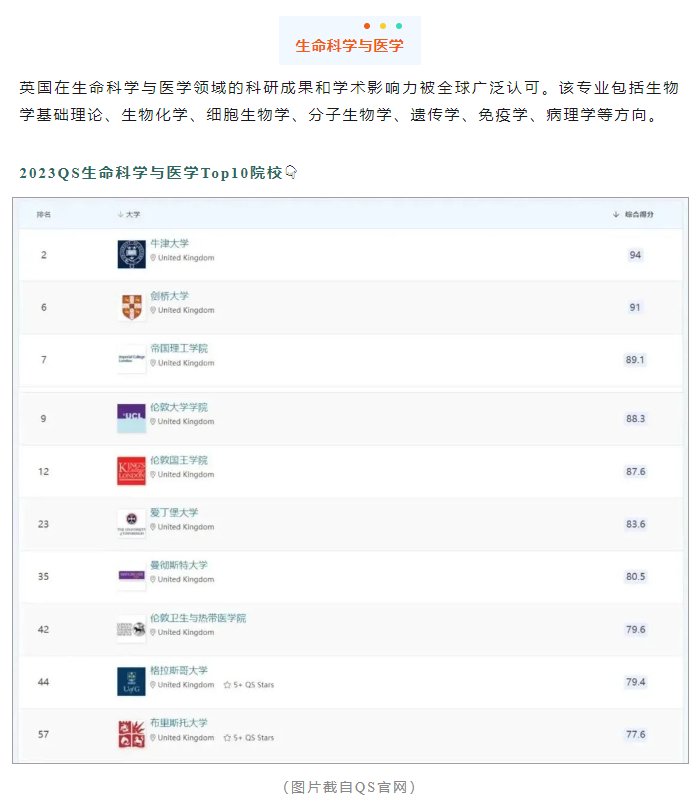Click the star icon in 布里斯托大学 row

(227, 737)
